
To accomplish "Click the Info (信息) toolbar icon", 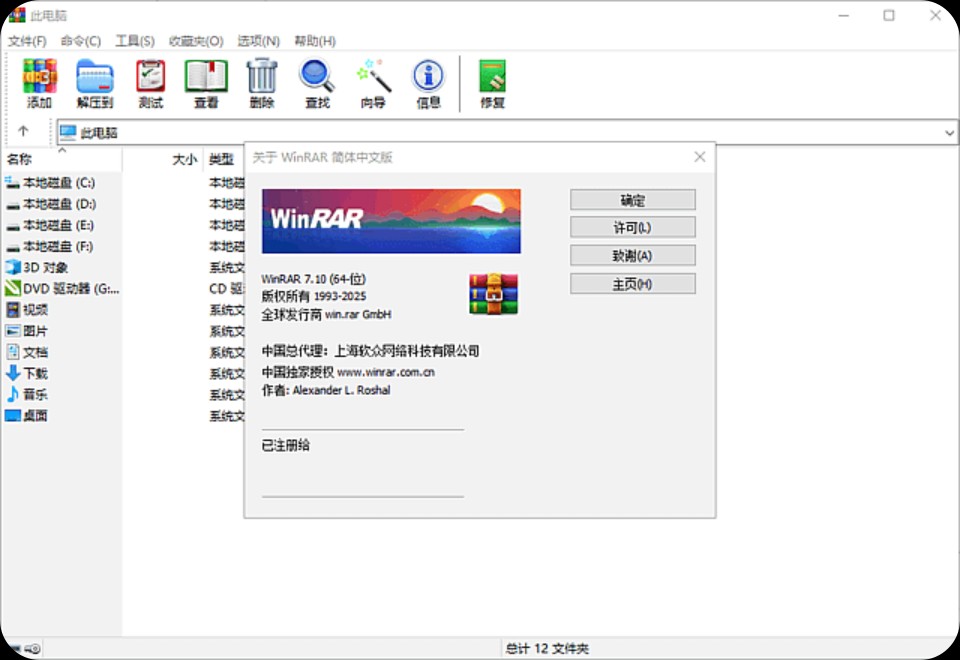I will [429, 77].
